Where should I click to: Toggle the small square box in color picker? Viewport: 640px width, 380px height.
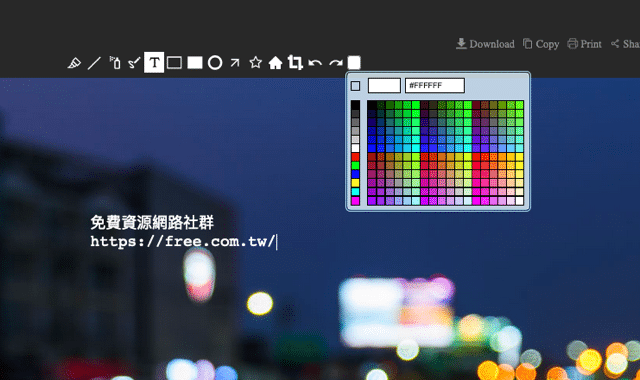coord(356,86)
